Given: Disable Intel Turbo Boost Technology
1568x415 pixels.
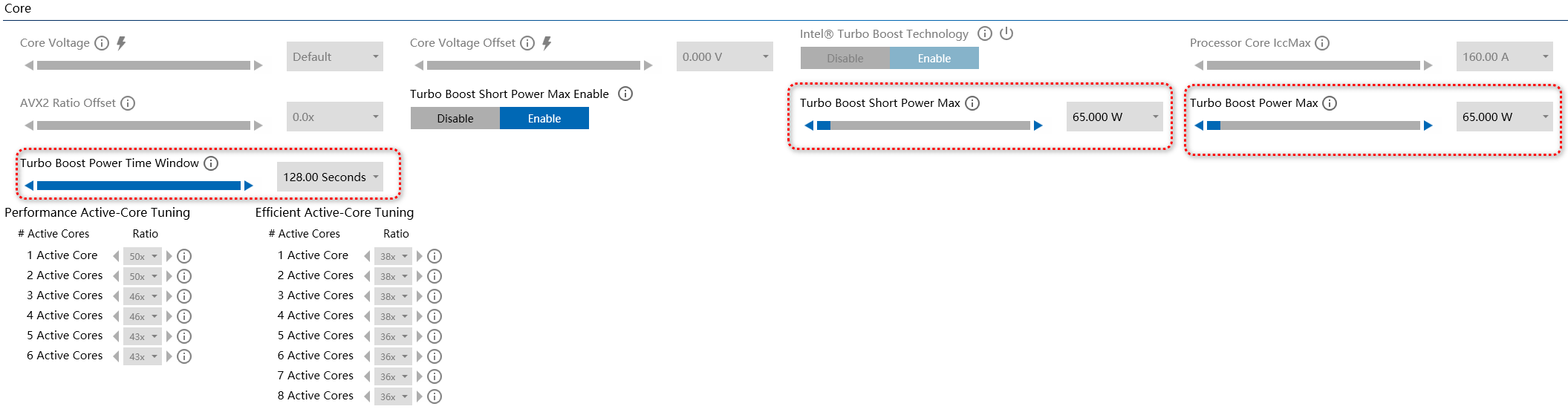Looking at the screenshot, I should click(845, 58).
